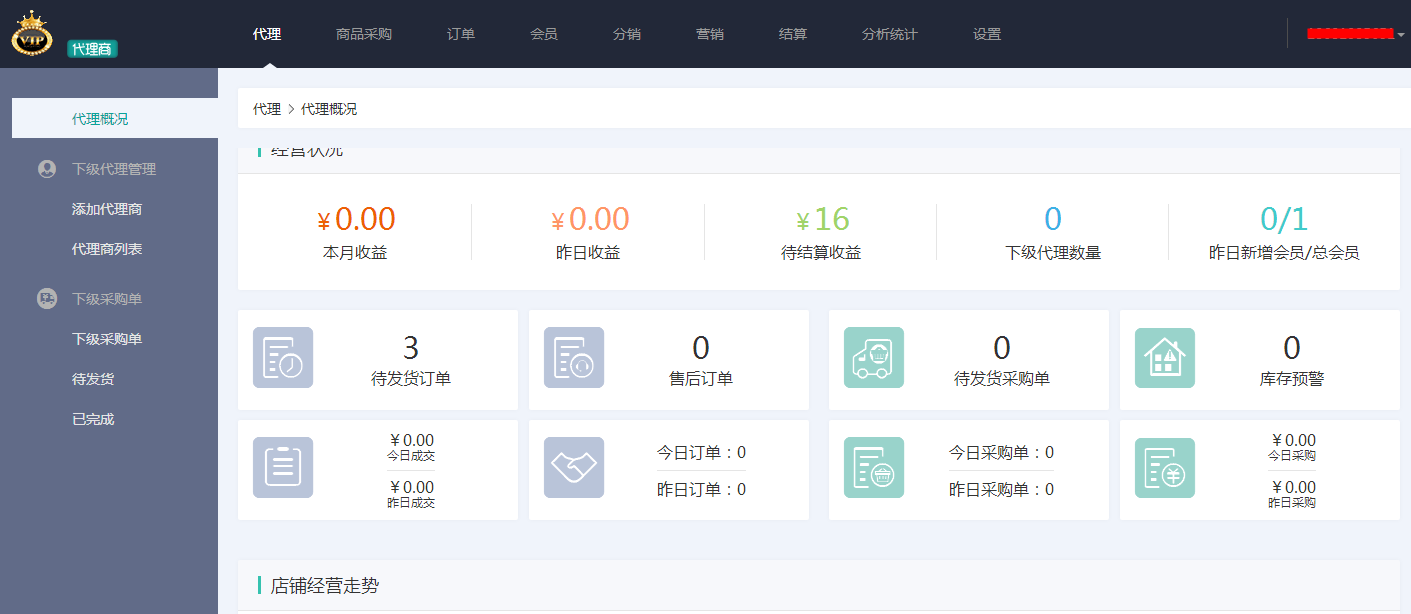
Task: Click the 售后订单 headset document icon
Action: (x=574, y=358)
